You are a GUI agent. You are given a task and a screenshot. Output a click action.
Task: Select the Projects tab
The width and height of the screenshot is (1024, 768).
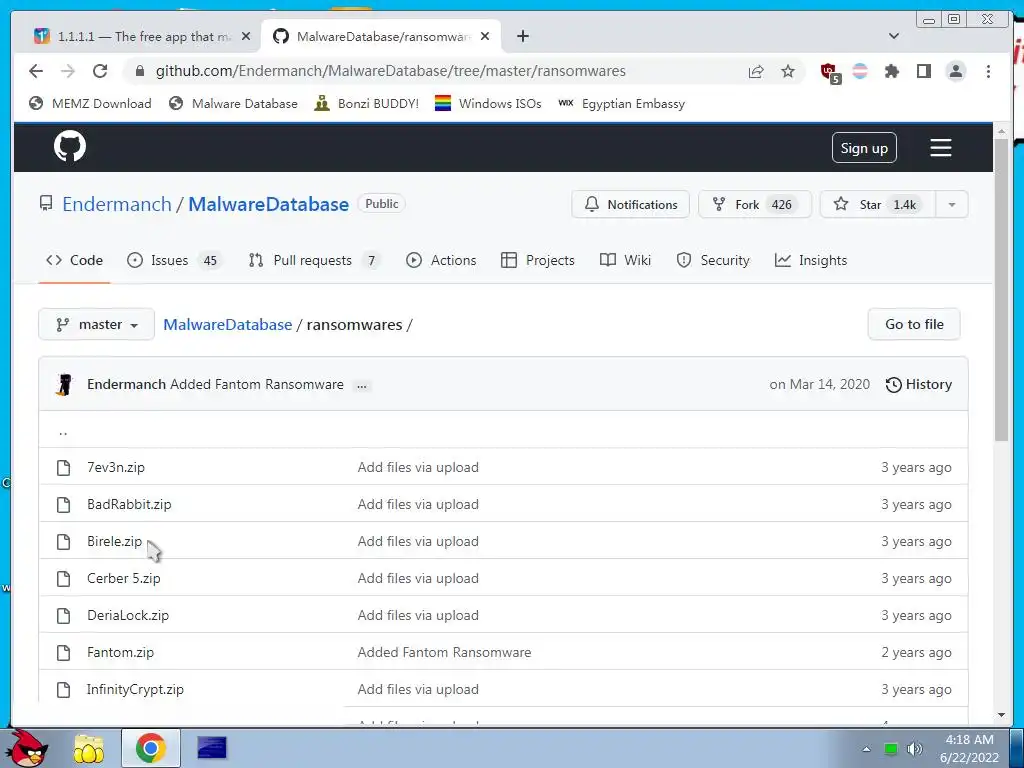[537, 261]
